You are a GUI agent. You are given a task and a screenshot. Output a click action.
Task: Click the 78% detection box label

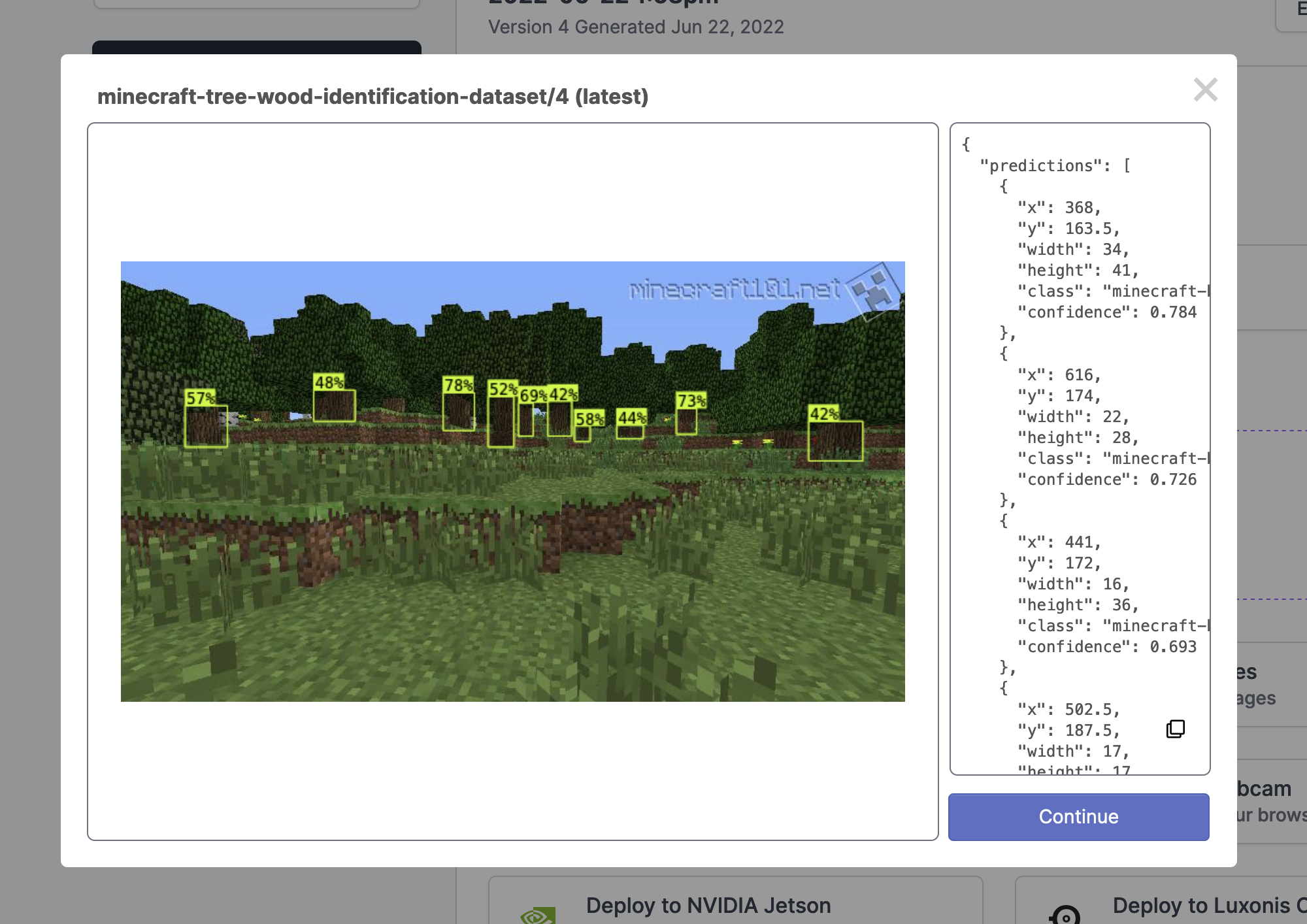coord(458,385)
